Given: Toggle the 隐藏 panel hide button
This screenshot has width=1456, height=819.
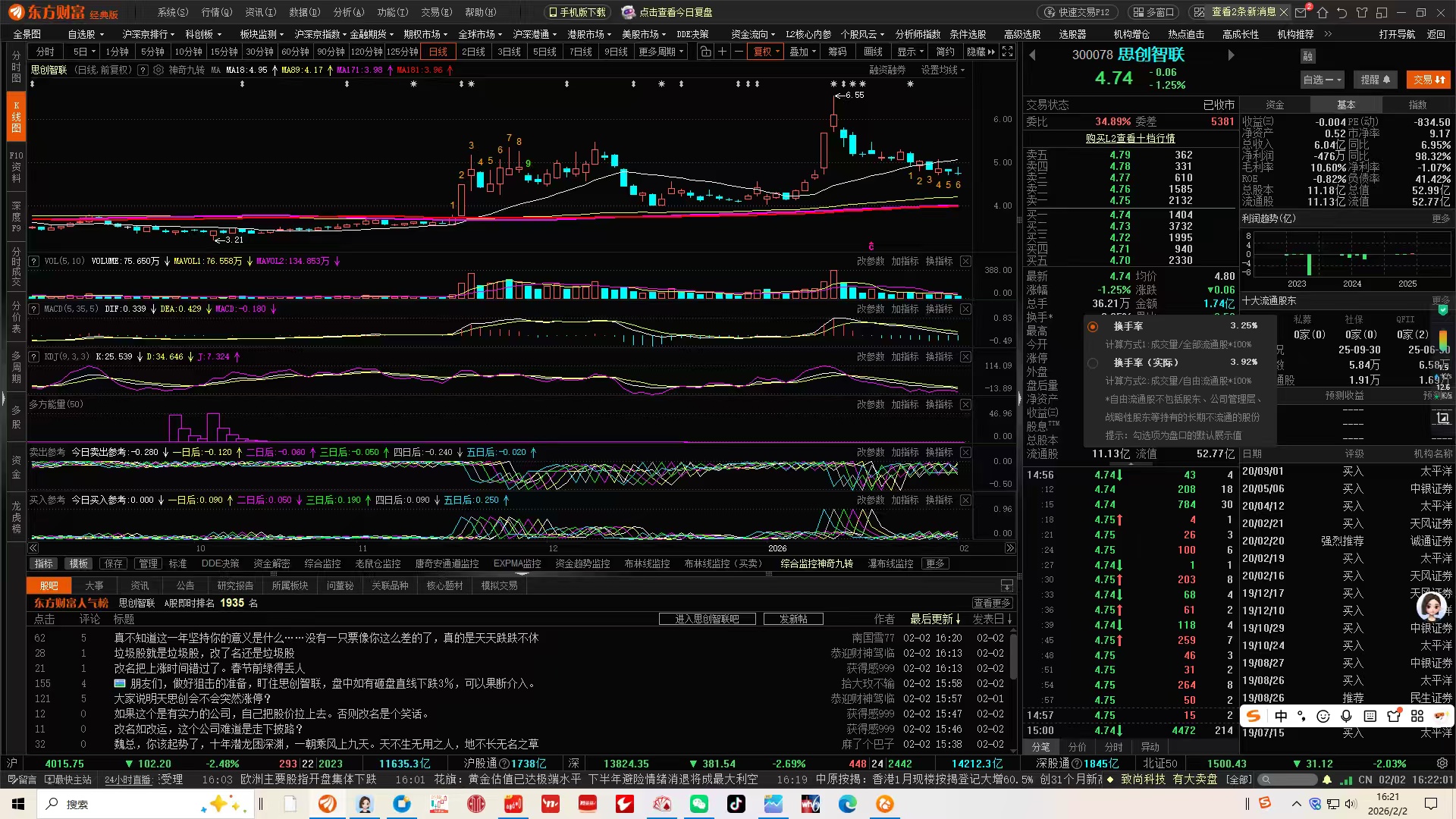Looking at the screenshot, I should pyautogui.click(x=981, y=52).
